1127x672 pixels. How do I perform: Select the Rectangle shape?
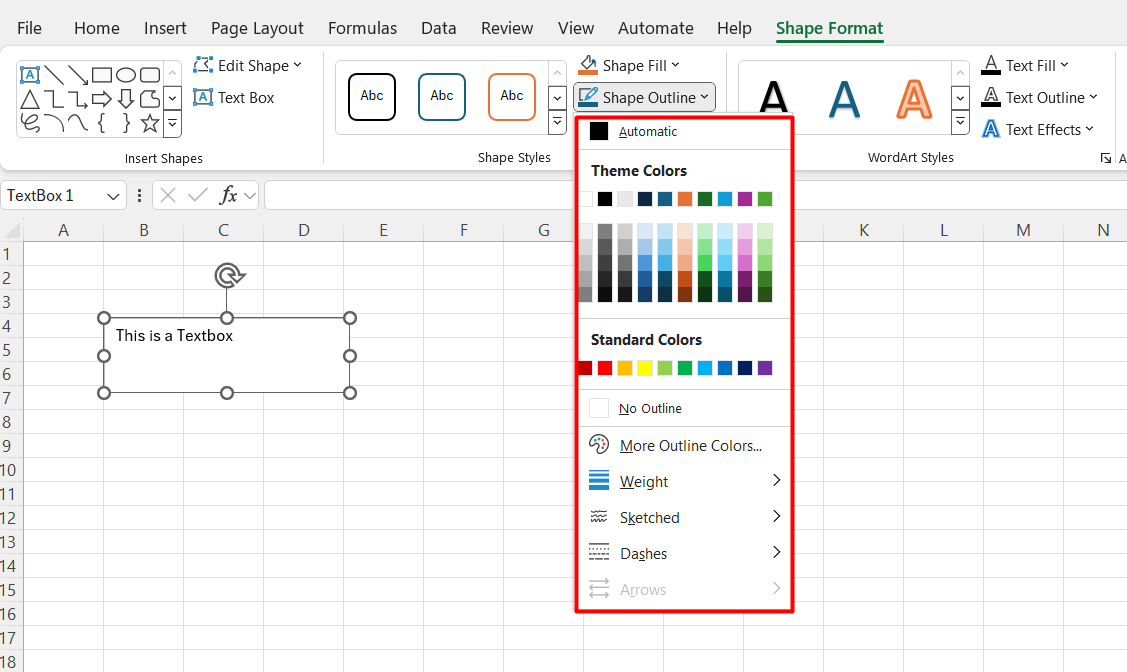[102, 75]
